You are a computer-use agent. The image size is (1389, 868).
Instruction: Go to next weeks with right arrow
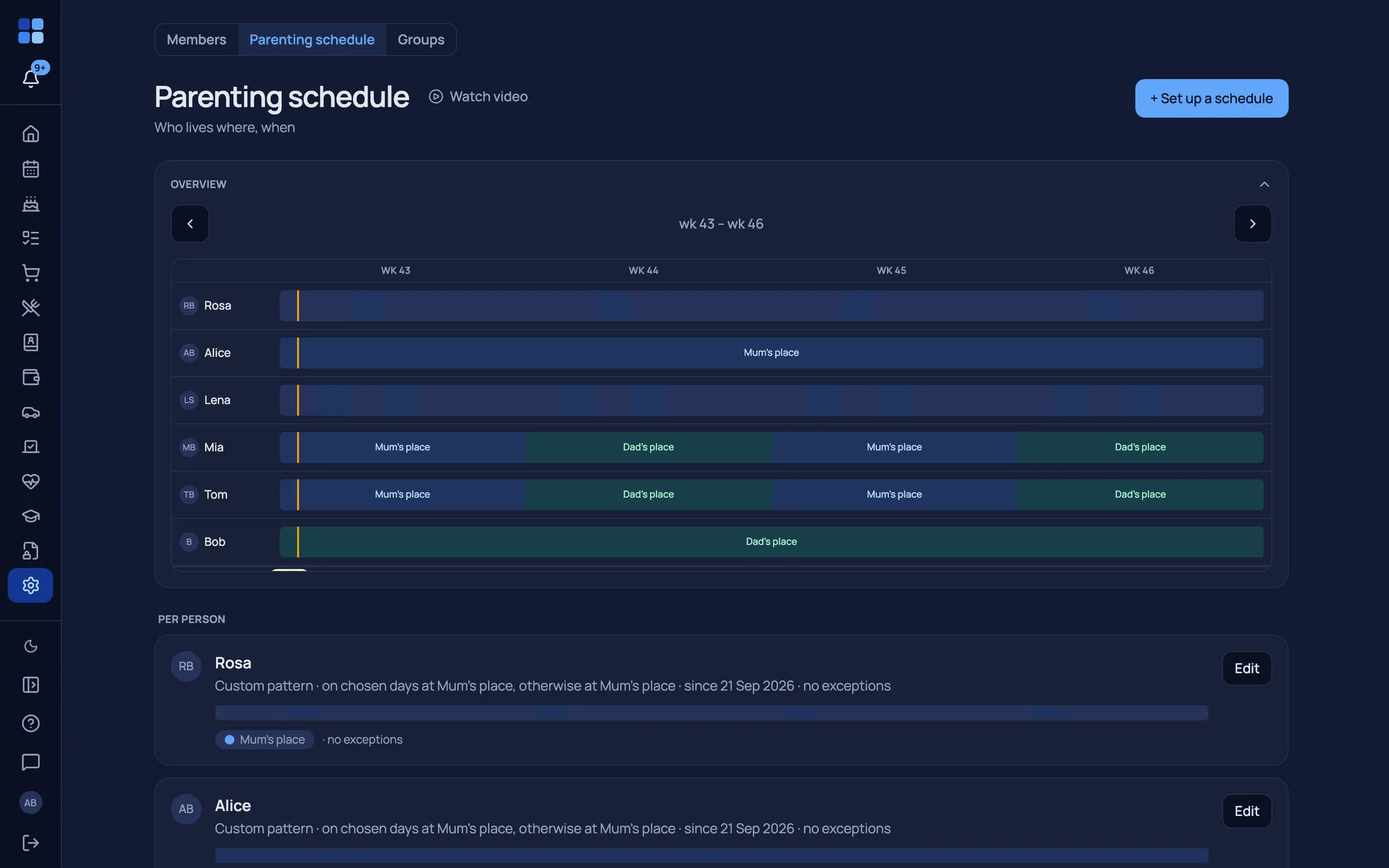pos(1252,224)
